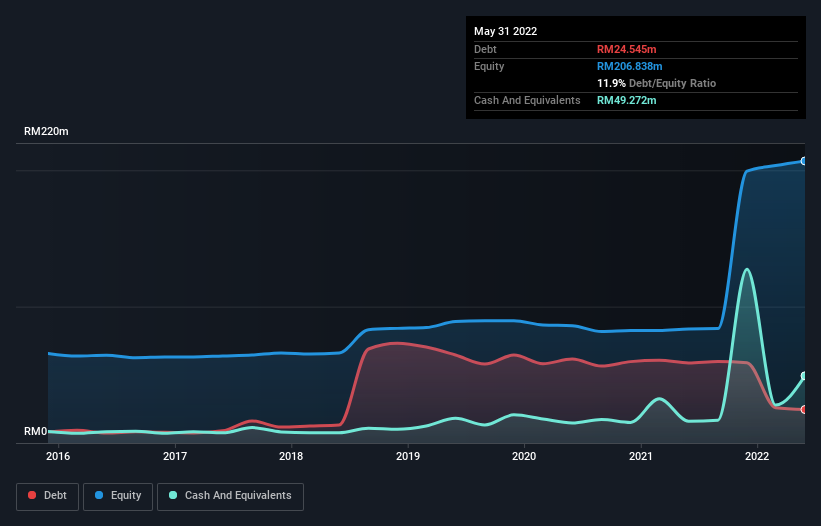Click the Debt label in tooltip

(485, 49)
